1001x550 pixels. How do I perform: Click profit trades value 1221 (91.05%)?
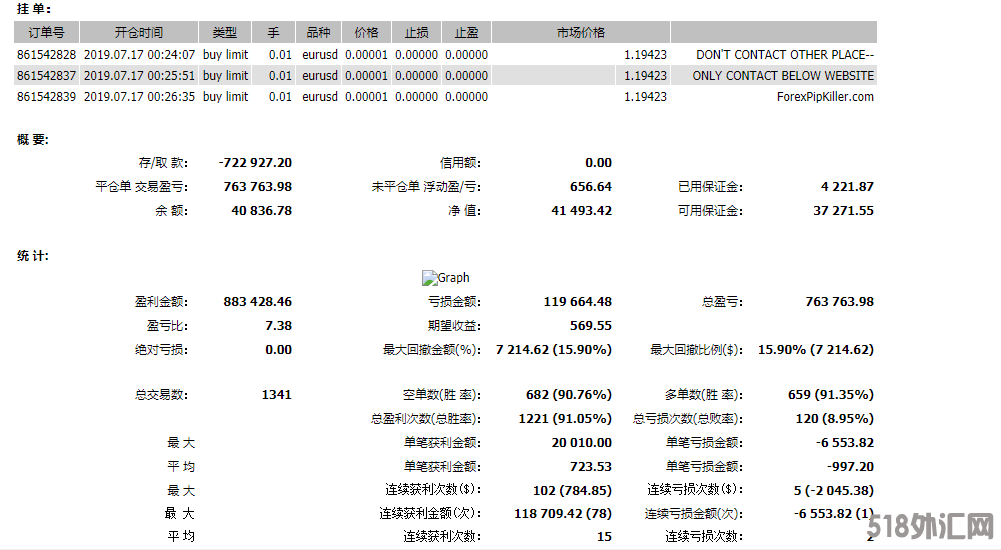(565, 419)
